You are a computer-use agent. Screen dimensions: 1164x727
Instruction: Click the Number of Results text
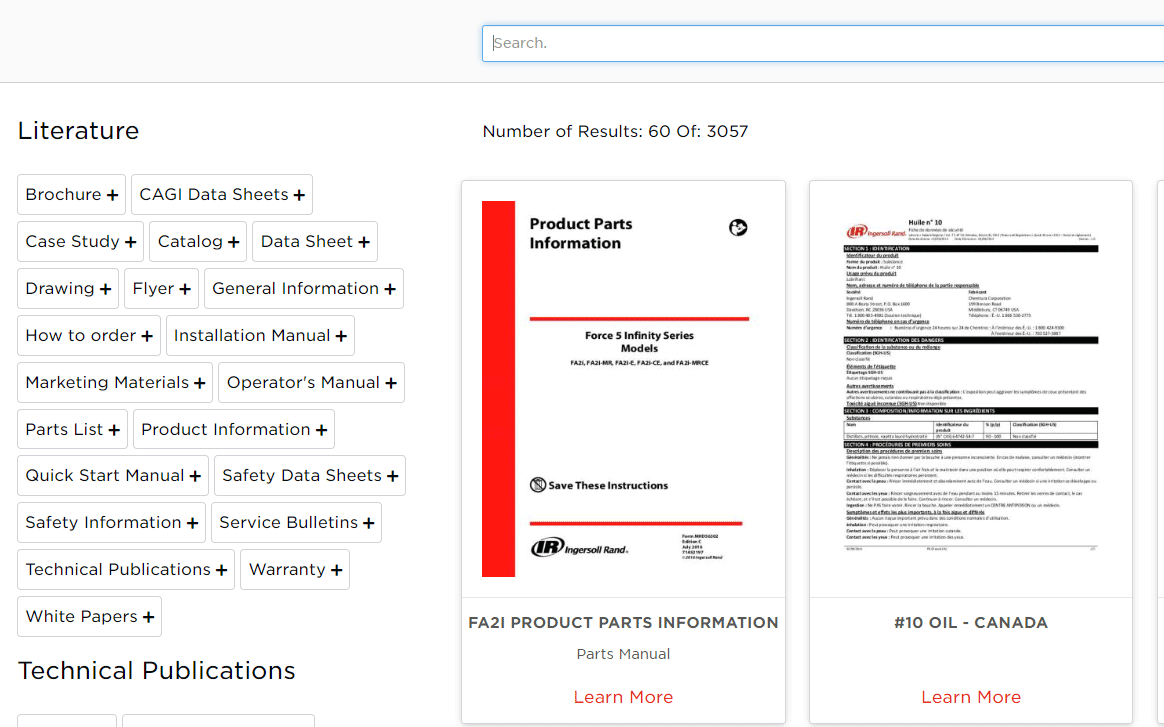(615, 131)
